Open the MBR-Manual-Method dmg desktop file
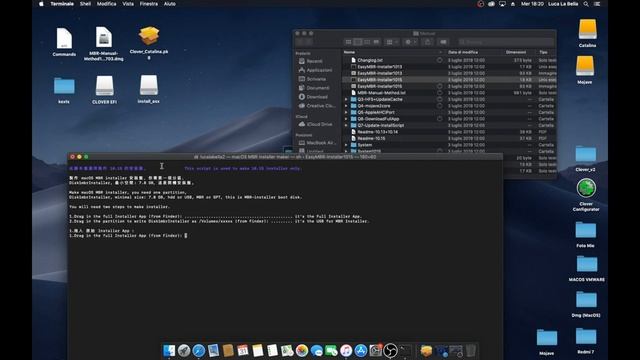Viewport: 640px width, 360px height. pos(104,38)
